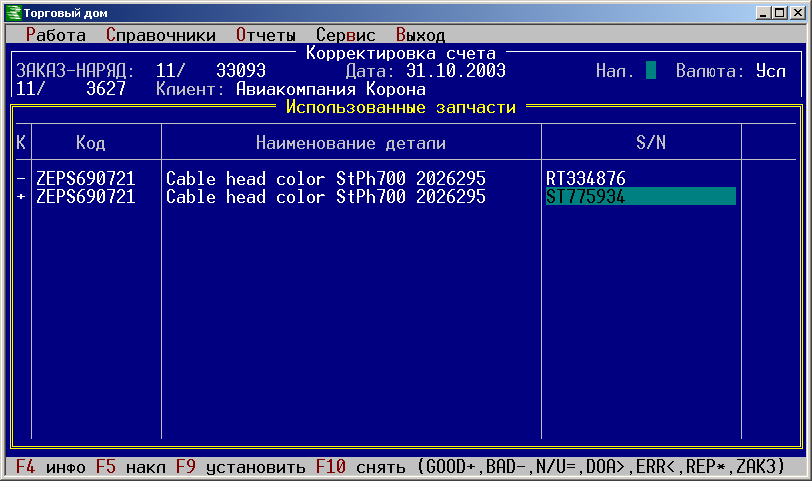Click the S/N column header
This screenshot has height=481, width=812.
(x=651, y=142)
